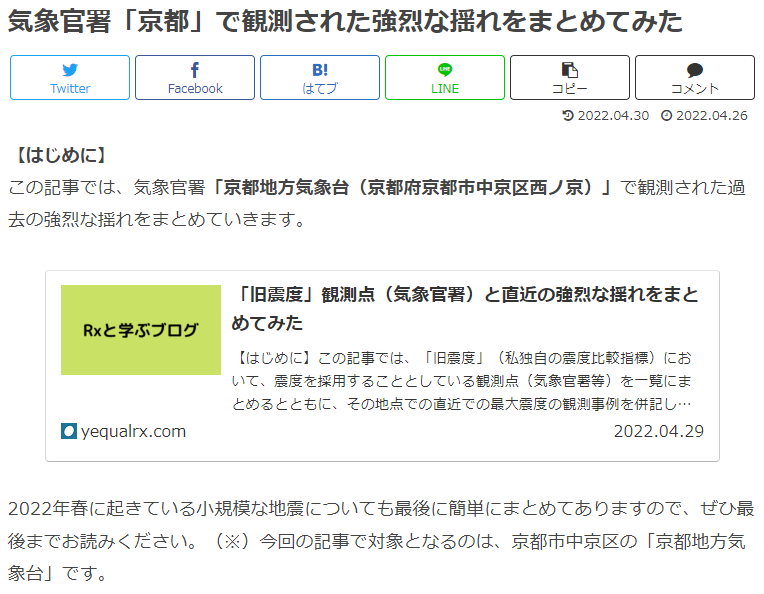
Task: Open the Rxと学ぶブログ card thumbnail
Action: point(141,330)
